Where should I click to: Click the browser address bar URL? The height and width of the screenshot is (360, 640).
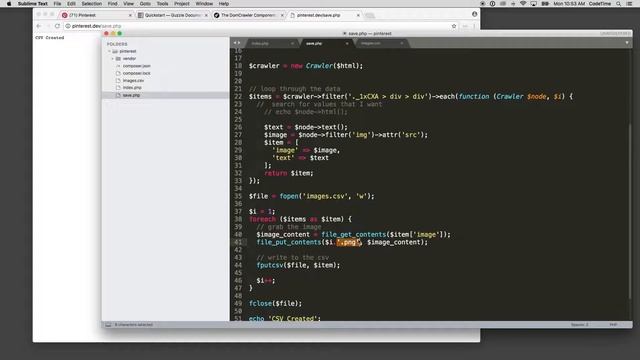pyautogui.click(x=96, y=26)
